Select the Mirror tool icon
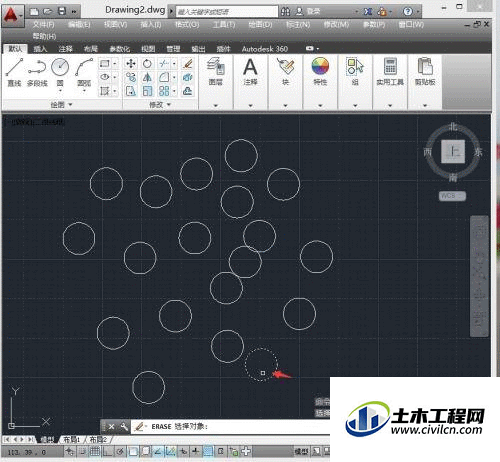The image size is (500, 462). click(147, 77)
